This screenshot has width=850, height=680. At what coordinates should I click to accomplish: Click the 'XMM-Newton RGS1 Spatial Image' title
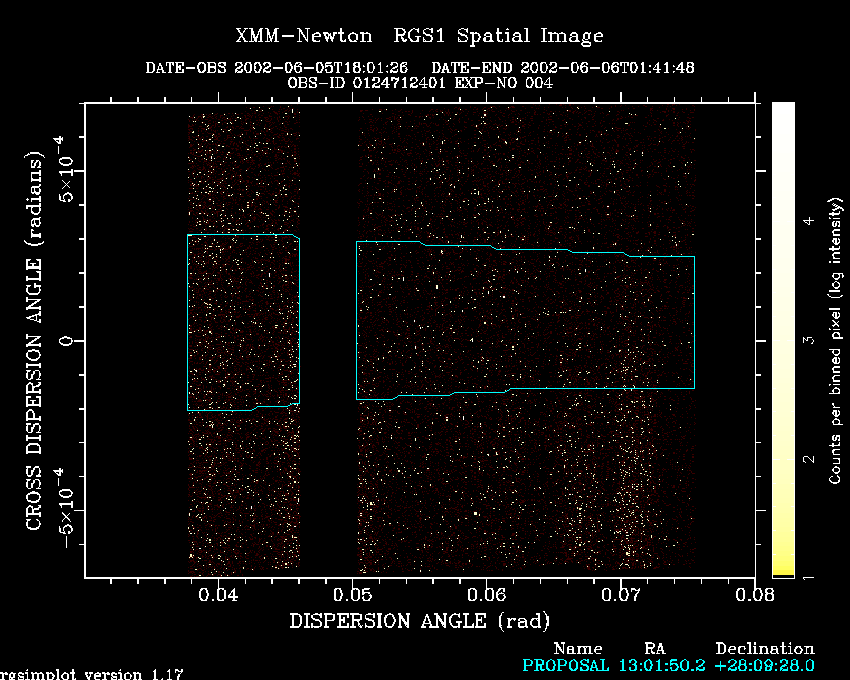(419, 36)
